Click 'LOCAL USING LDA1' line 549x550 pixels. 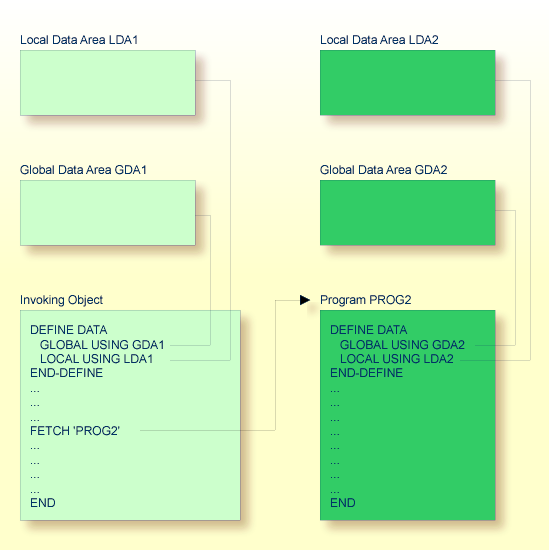tap(96, 359)
